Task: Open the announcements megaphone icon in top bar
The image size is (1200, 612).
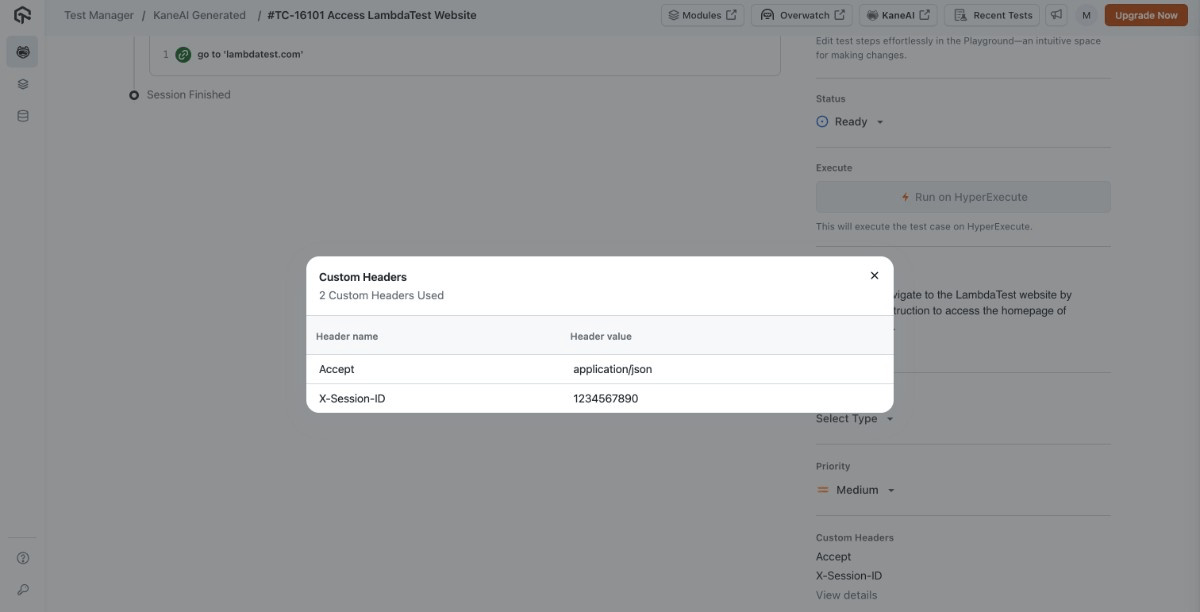Action: 1057,14
